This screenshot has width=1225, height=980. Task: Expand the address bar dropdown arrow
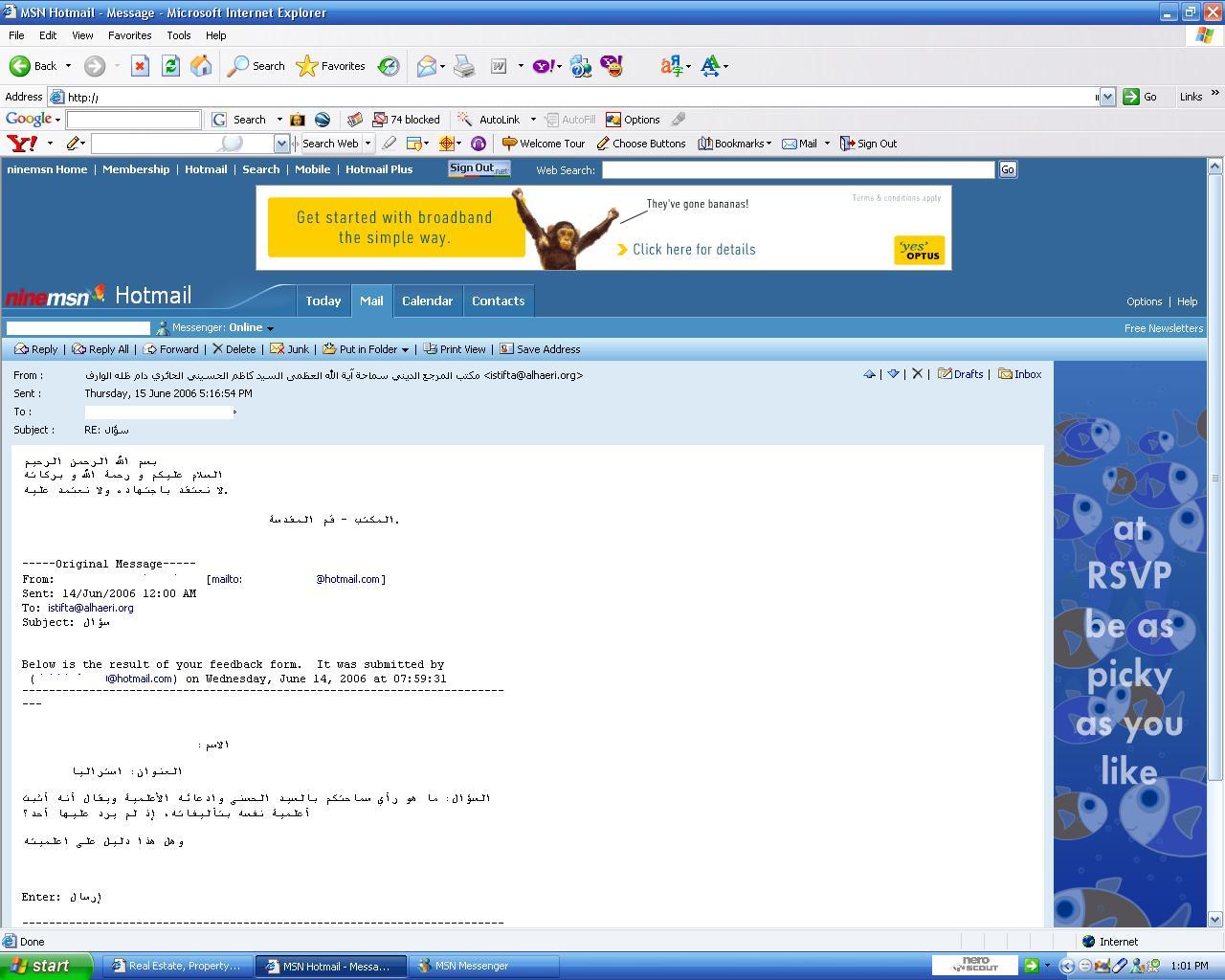1107,97
